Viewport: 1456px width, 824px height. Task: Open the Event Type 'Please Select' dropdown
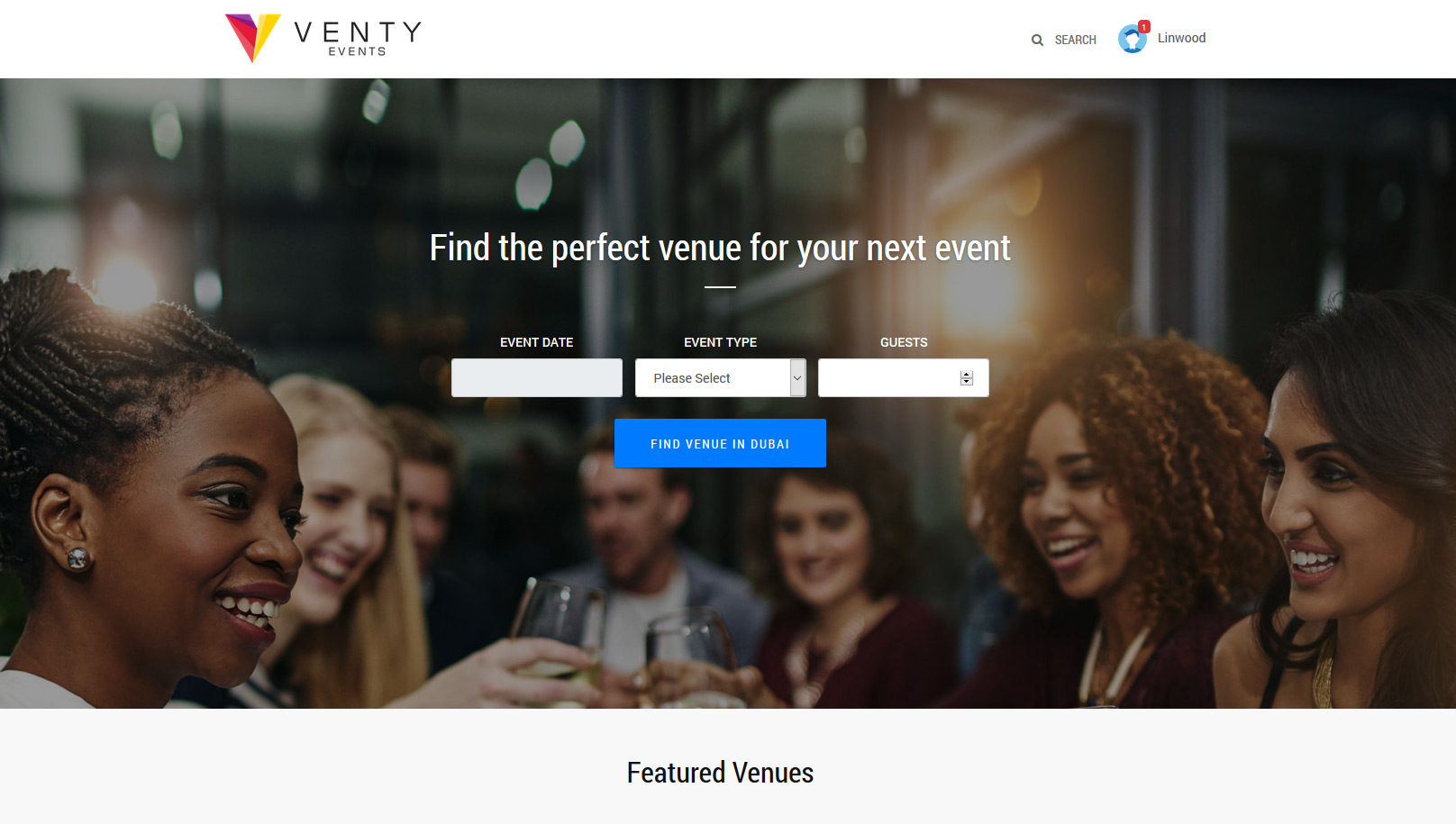tap(720, 378)
